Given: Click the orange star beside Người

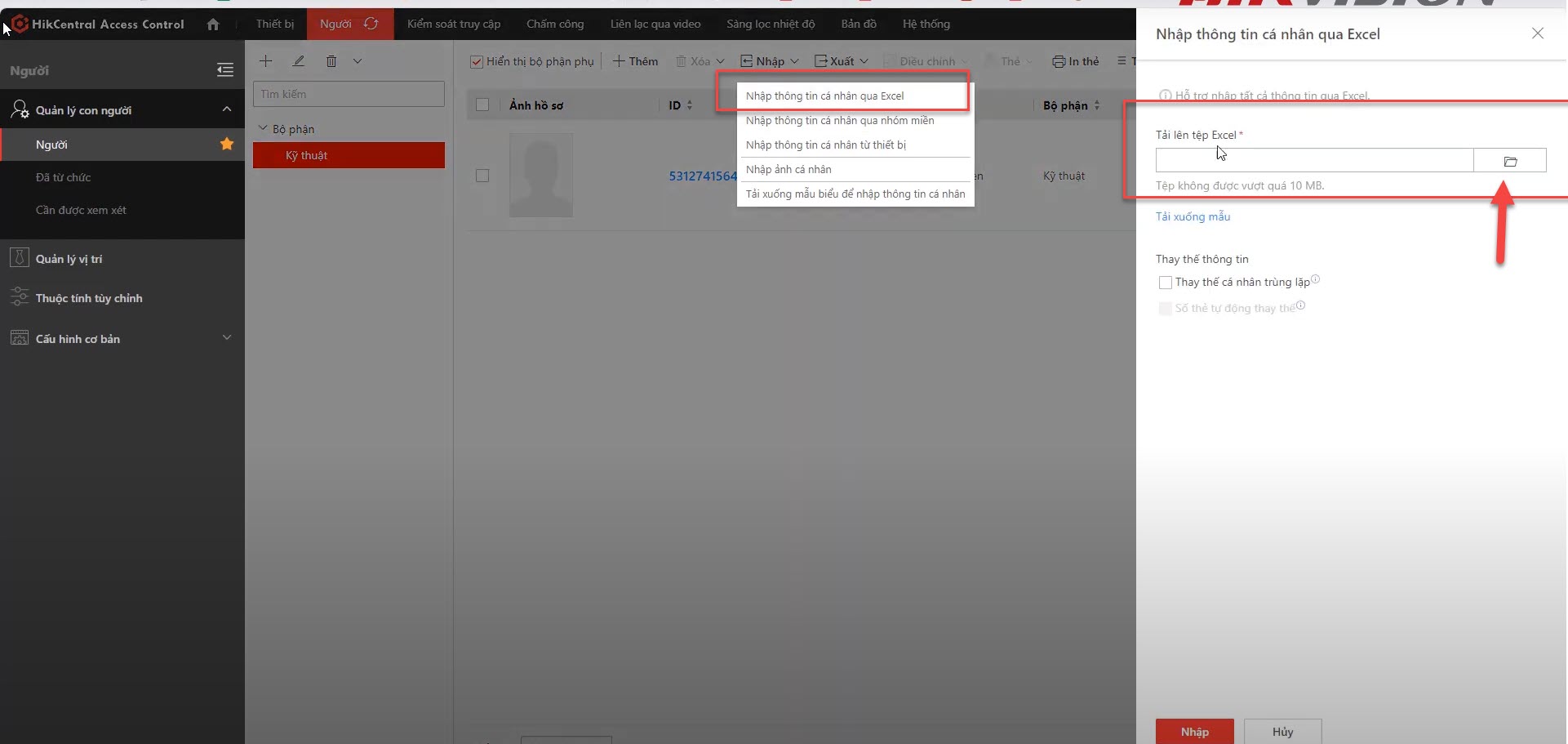Looking at the screenshot, I should click(227, 145).
